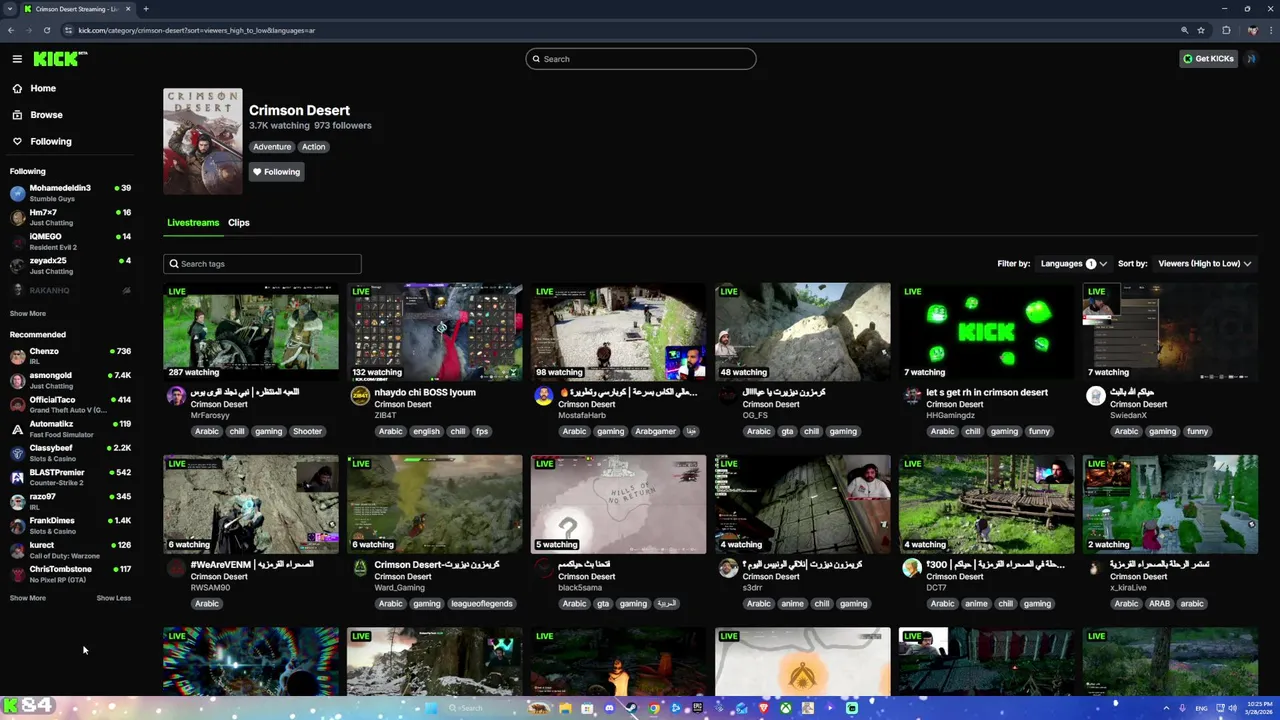Open the Xbox app on the taskbar

point(785,708)
